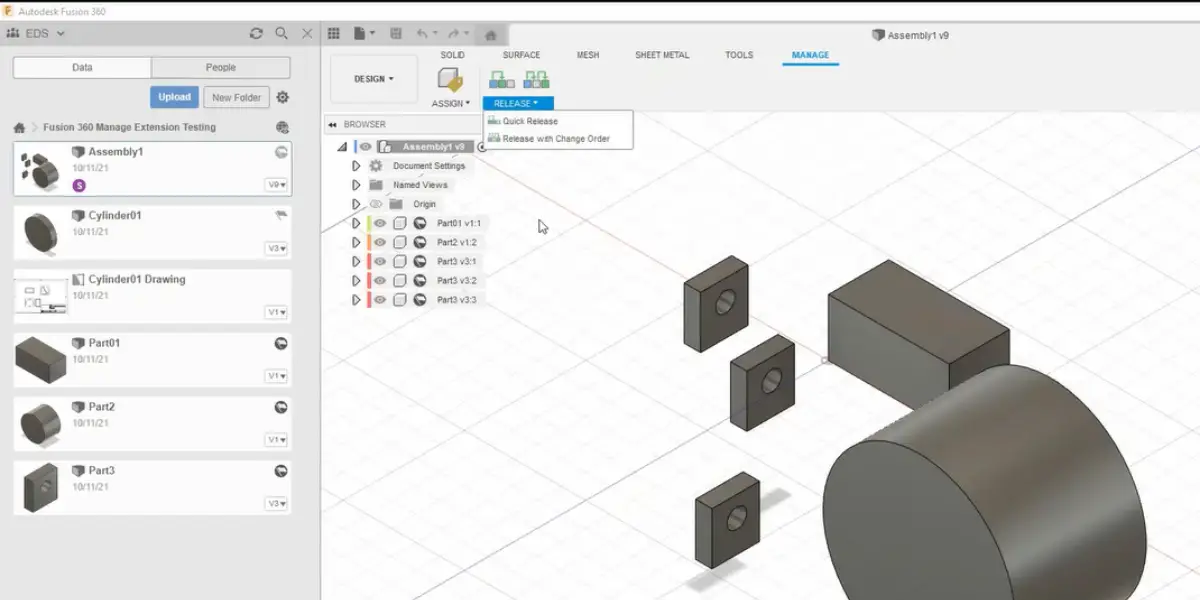
Task: Switch to the Sheet Metal tab
Action: 662,55
